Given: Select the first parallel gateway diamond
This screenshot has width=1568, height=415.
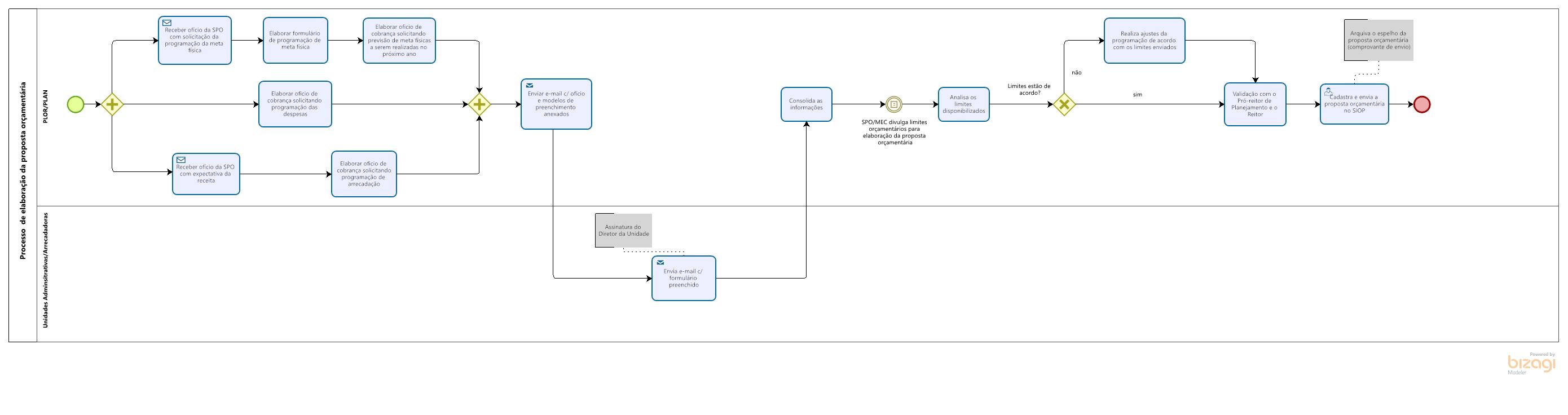Looking at the screenshot, I should [x=112, y=105].
